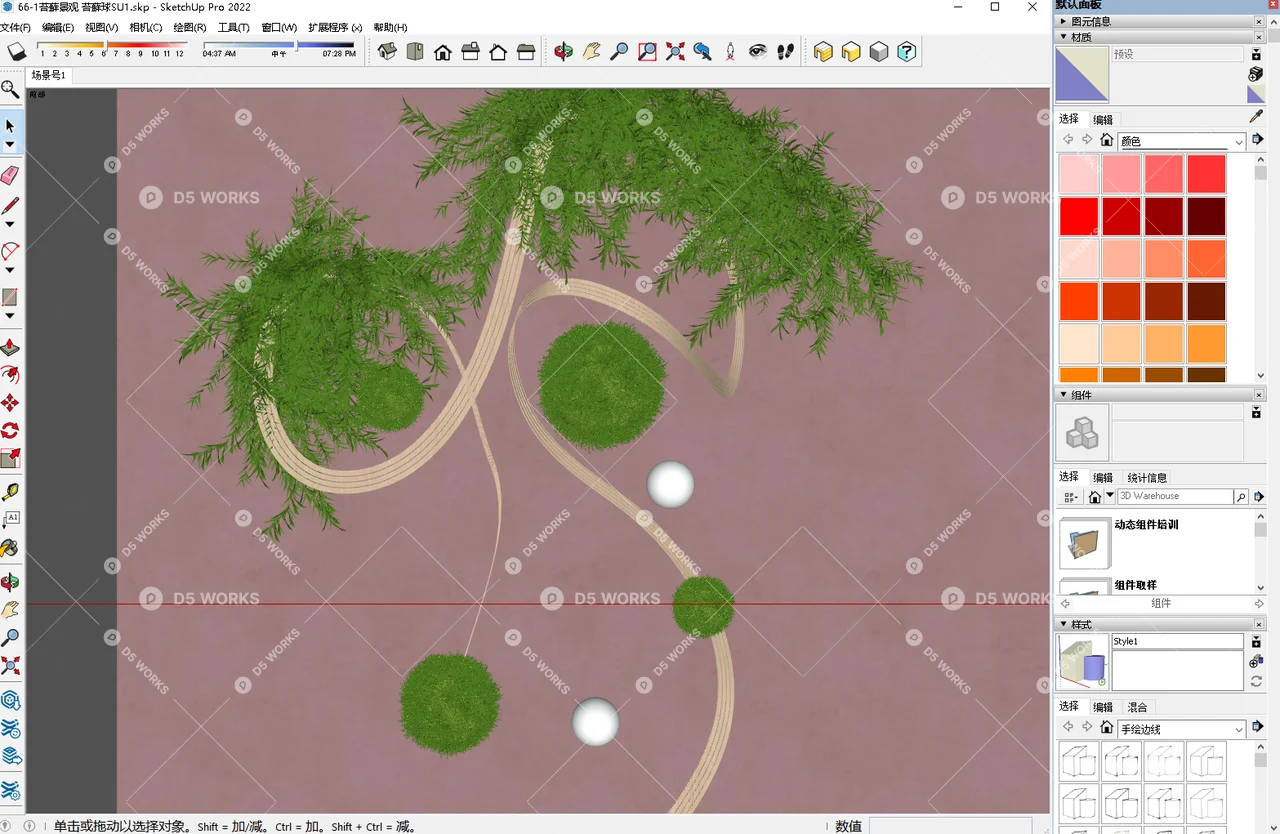Select the Rotate tool in the left toolbar

(13, 430)
